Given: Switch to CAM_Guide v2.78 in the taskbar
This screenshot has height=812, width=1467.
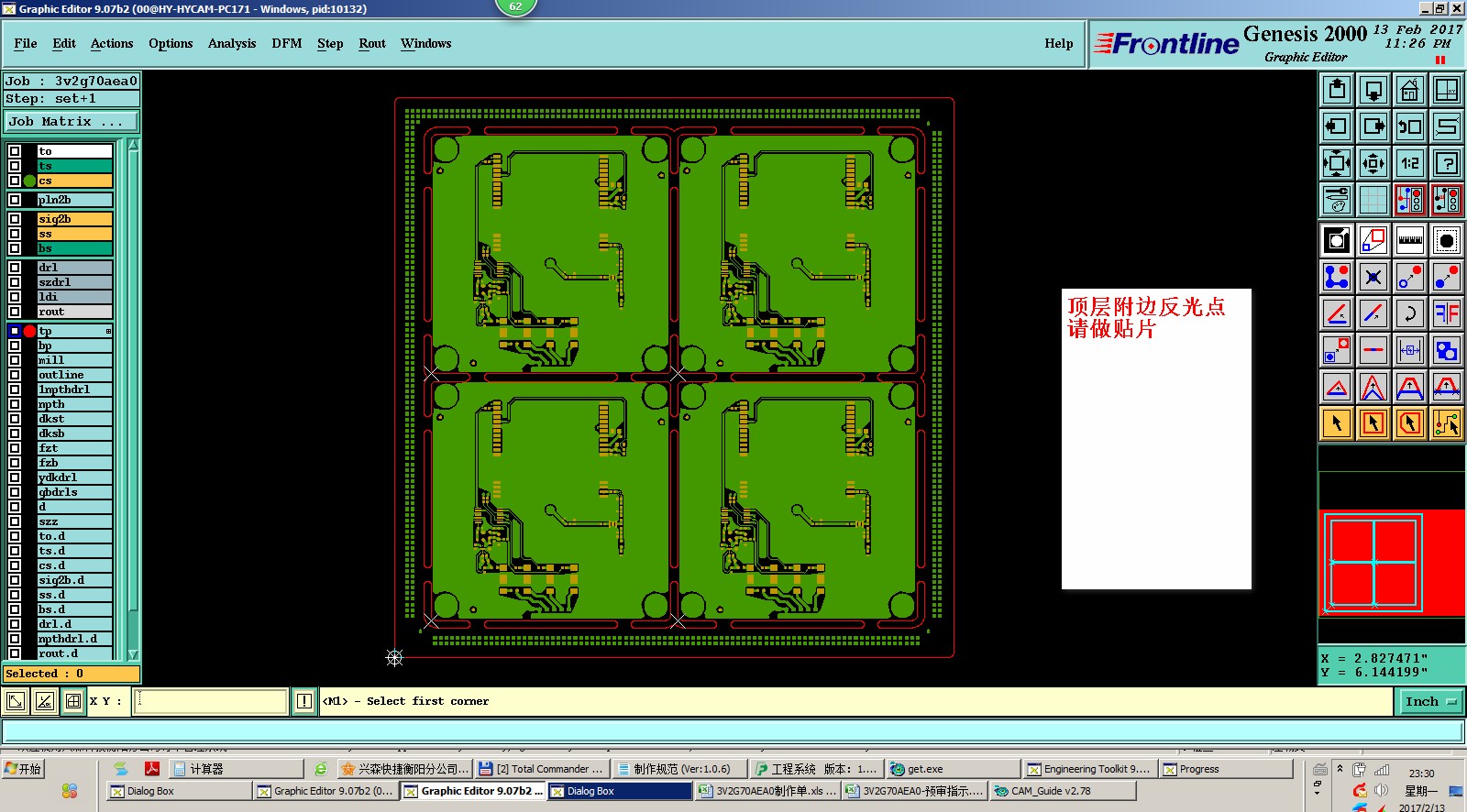Looking at the screenshot, I should (x=1062, y=791).
